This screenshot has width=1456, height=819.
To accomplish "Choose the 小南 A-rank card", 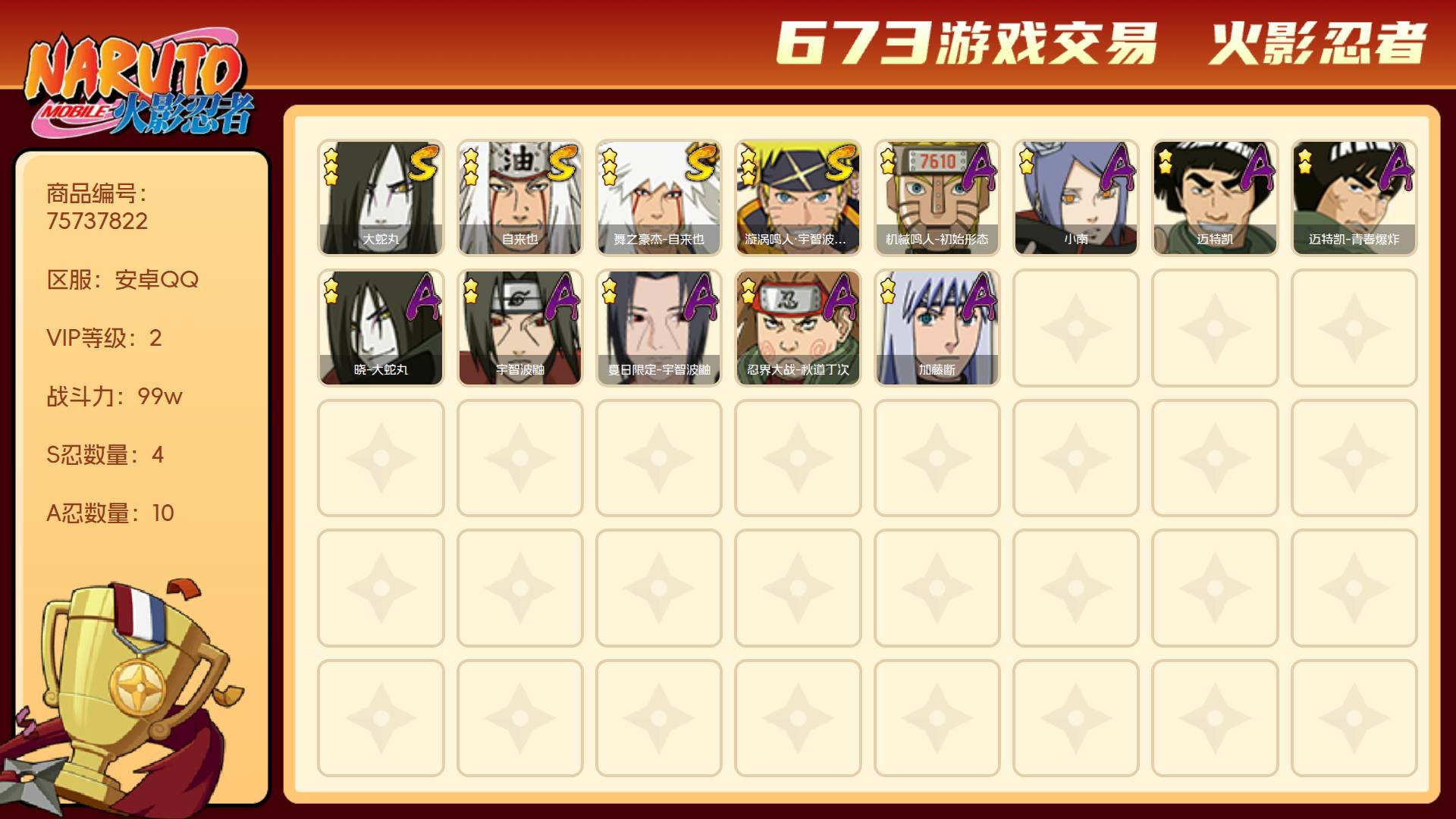I will pos(1075,198).
